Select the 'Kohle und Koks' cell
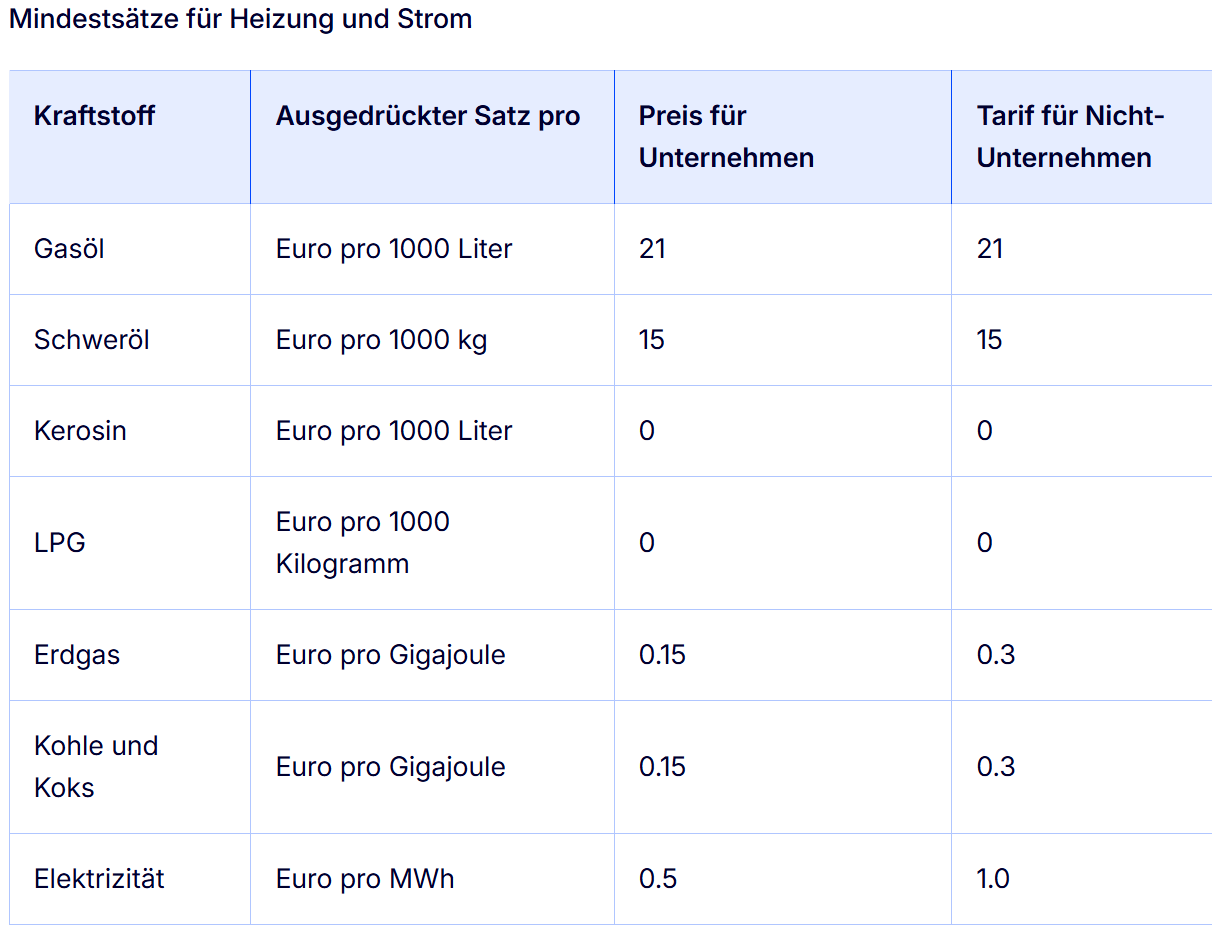The width and height of the screenshot is (1212, 952). 96,767
